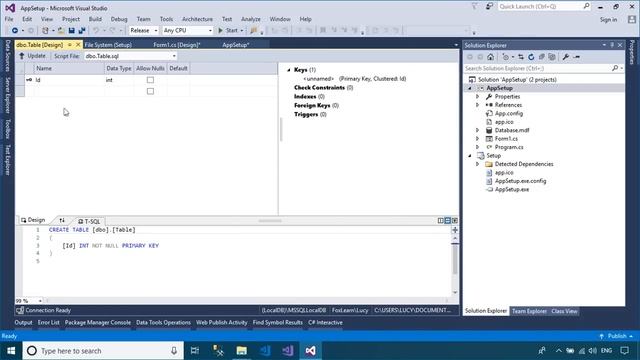Click the Show All Files icon
Viewport: 640px width, 360px height.
pyautogui.click(x=552, y=57)
